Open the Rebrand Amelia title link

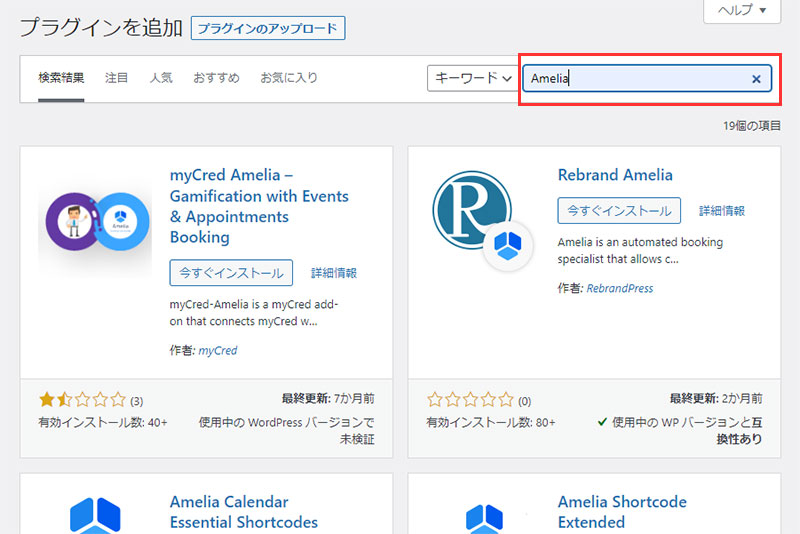click(x=615, y=175)
